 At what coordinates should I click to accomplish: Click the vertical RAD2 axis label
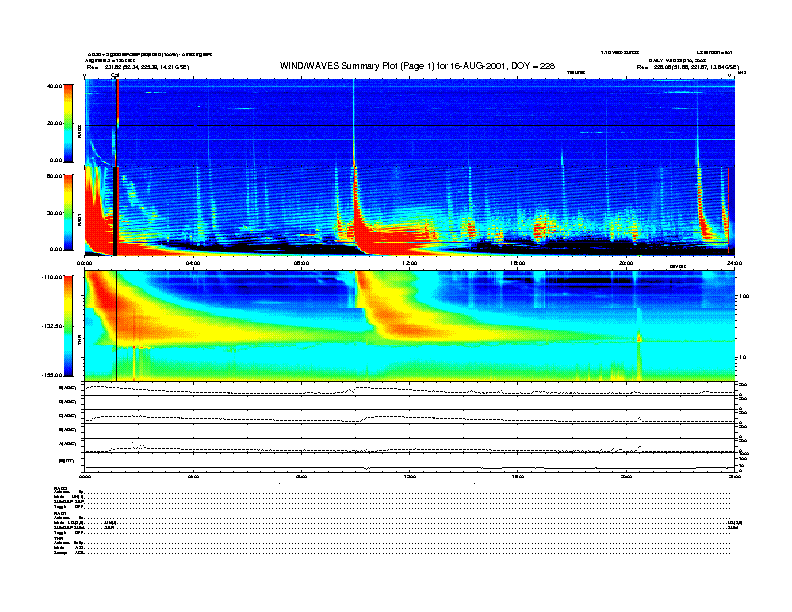pos(79,131)
